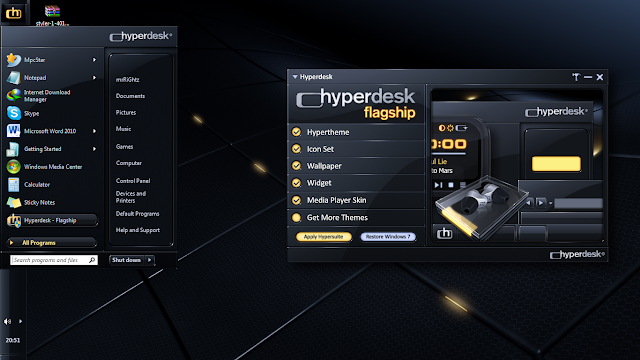Open Control Panel
640x360 pixels.
click(x=133, y=180)
